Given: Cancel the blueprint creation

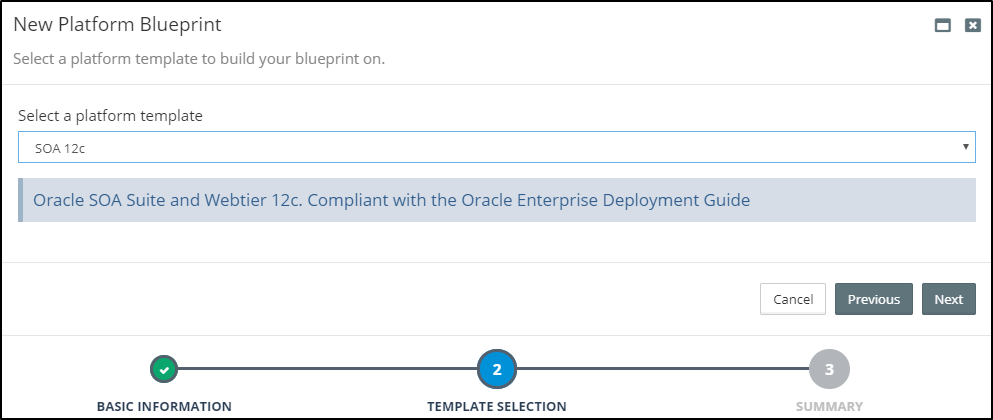Looking at the screenshot, I should pyautogui.click(x=793, y=299).
